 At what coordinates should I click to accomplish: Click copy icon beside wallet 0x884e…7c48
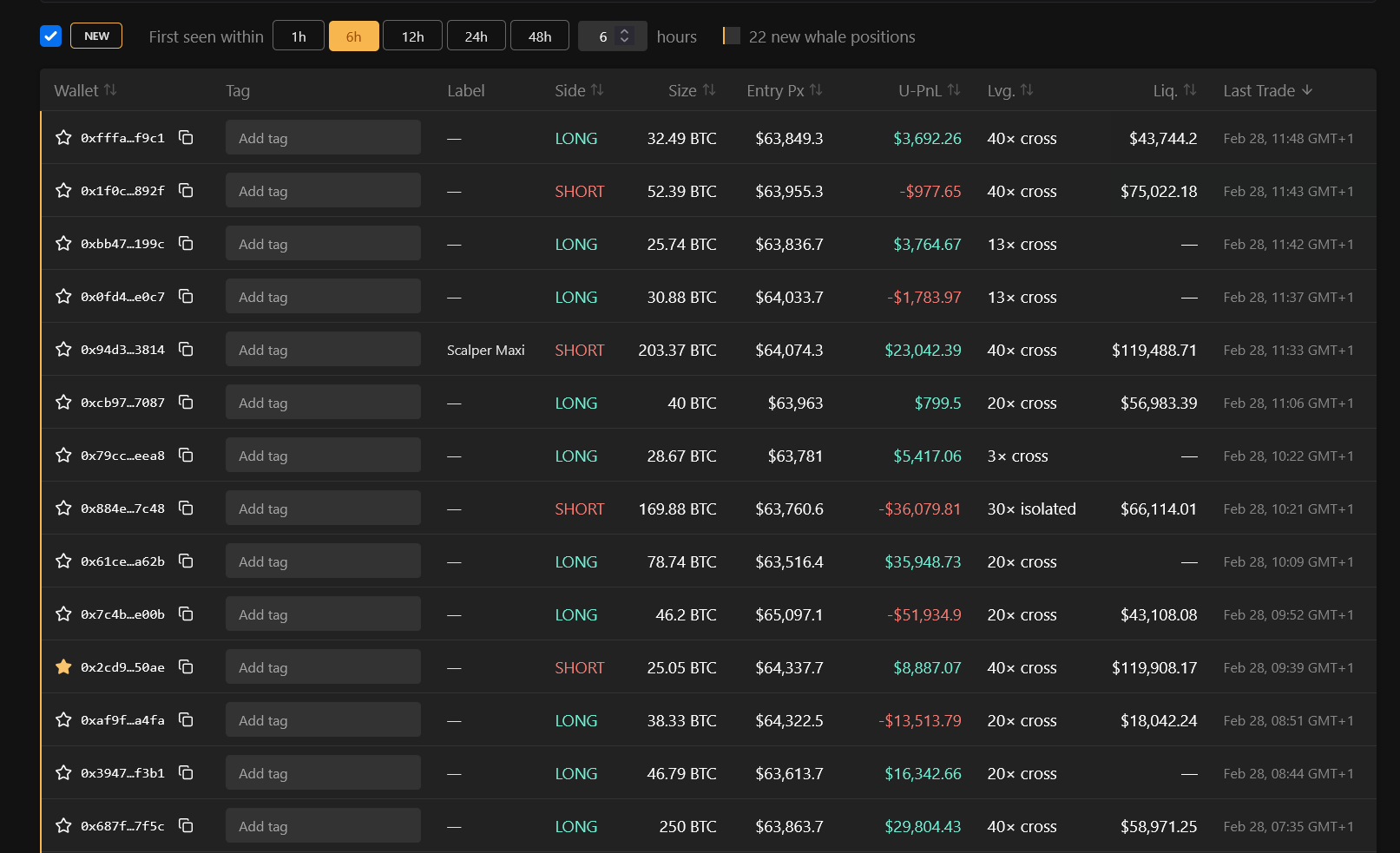(x=186, y=508)
